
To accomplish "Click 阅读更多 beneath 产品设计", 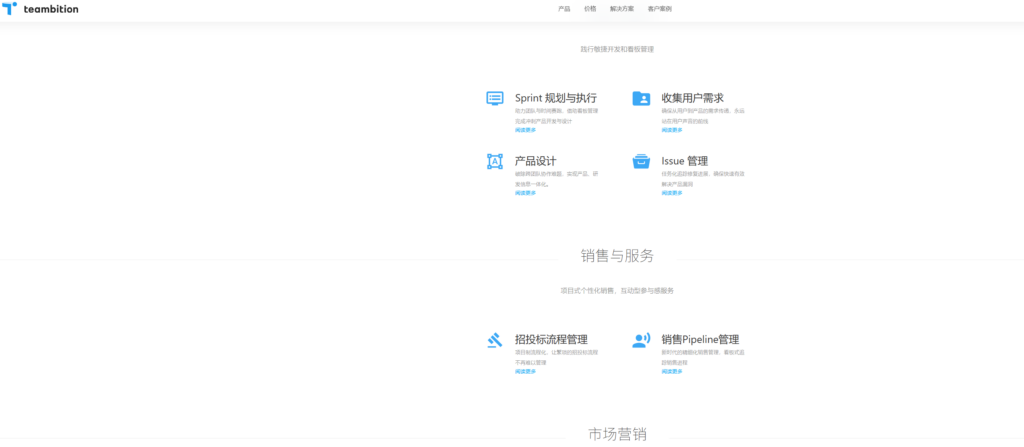I will coord(525,193).
